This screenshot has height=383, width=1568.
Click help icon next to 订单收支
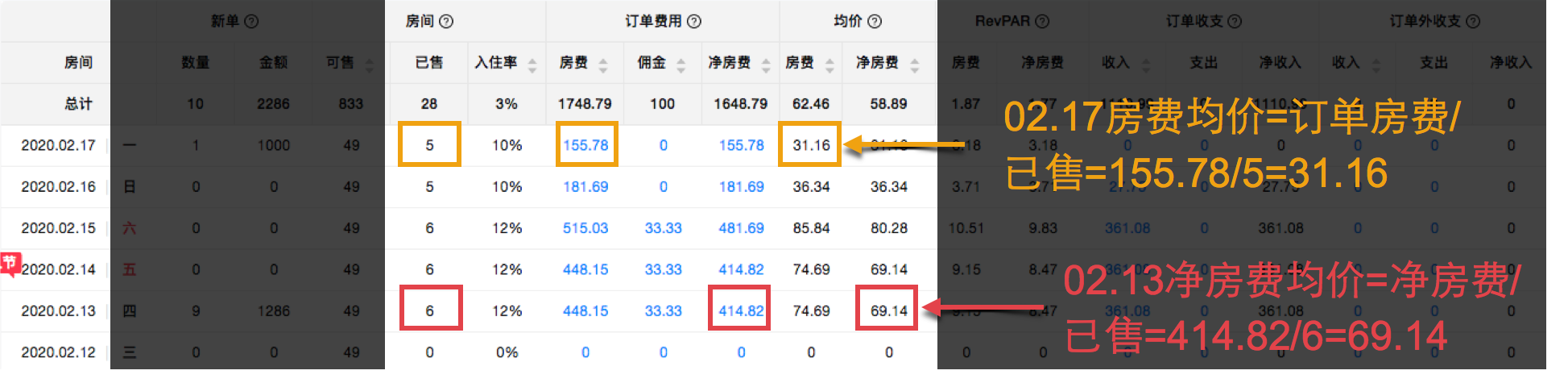1235,22
